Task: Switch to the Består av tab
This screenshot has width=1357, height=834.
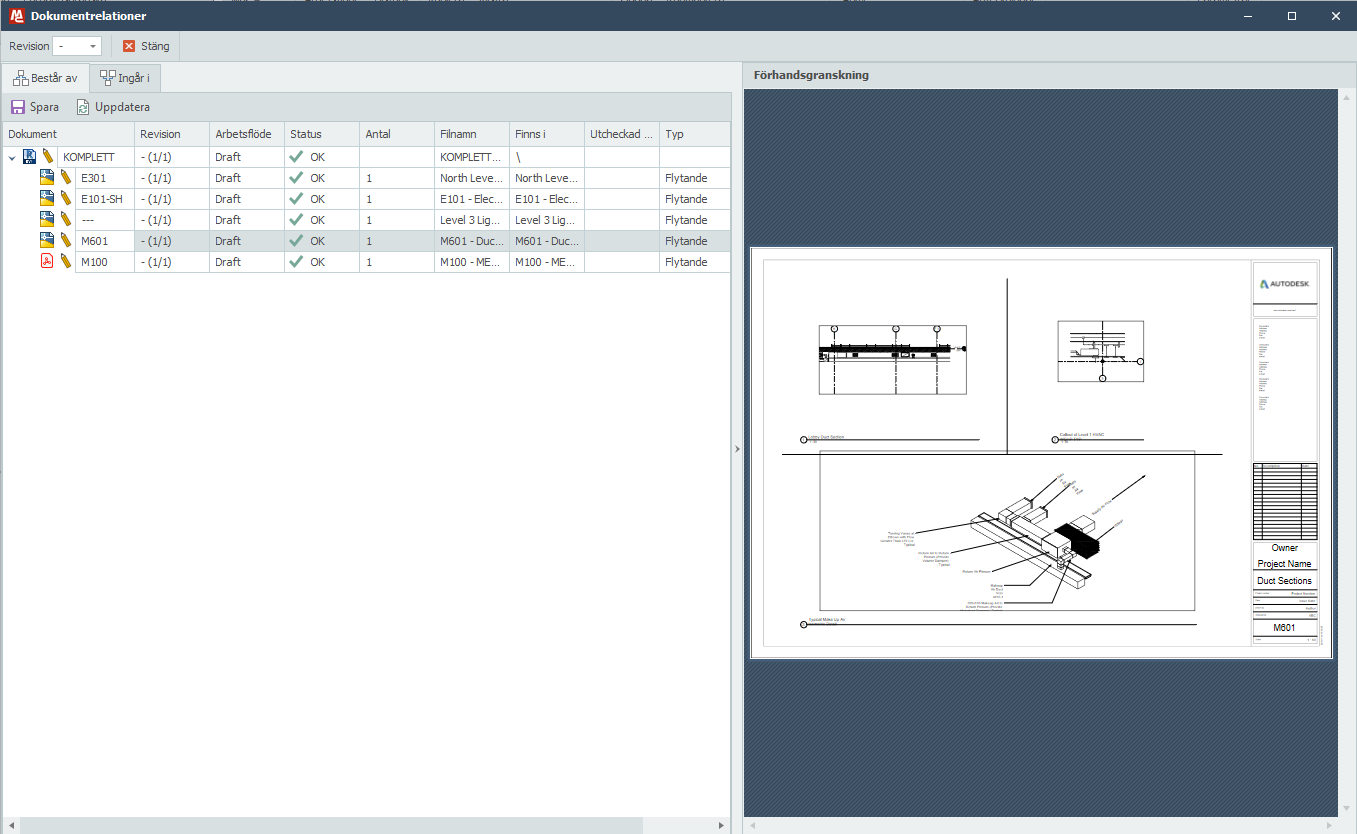Action: click(x=46, y=78)
